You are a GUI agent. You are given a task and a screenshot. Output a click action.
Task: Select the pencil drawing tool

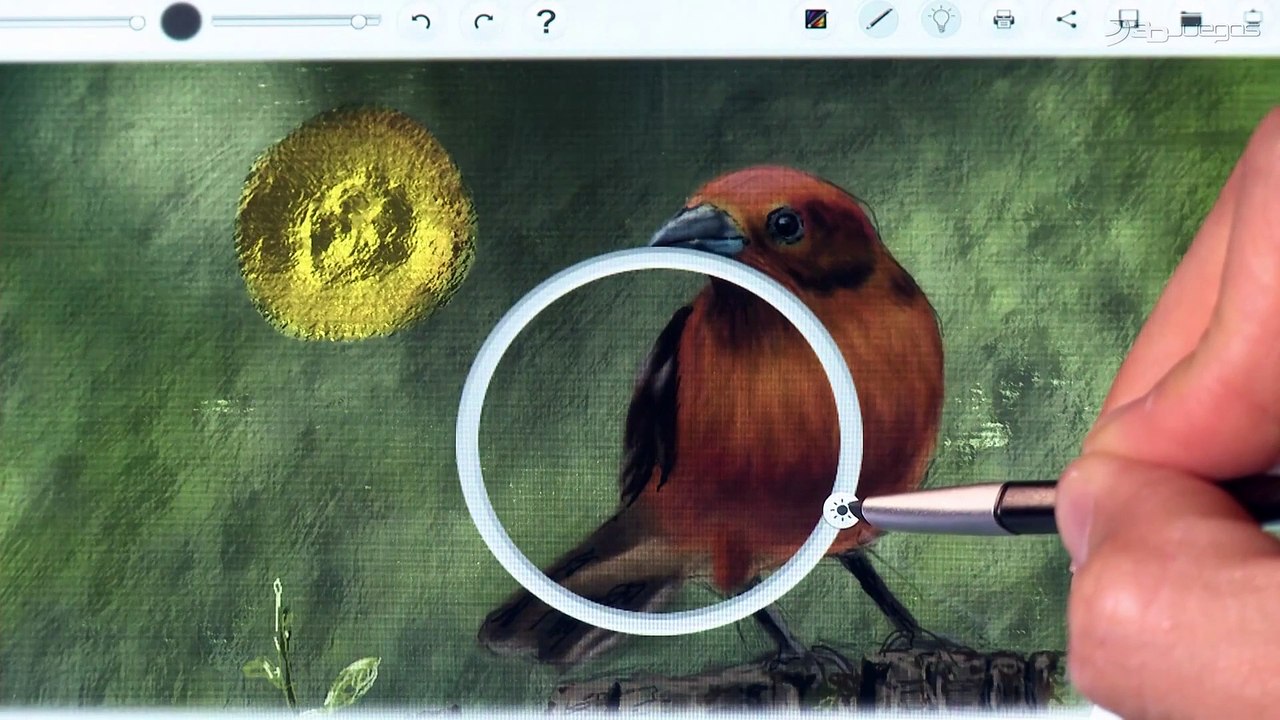[879, 19]
